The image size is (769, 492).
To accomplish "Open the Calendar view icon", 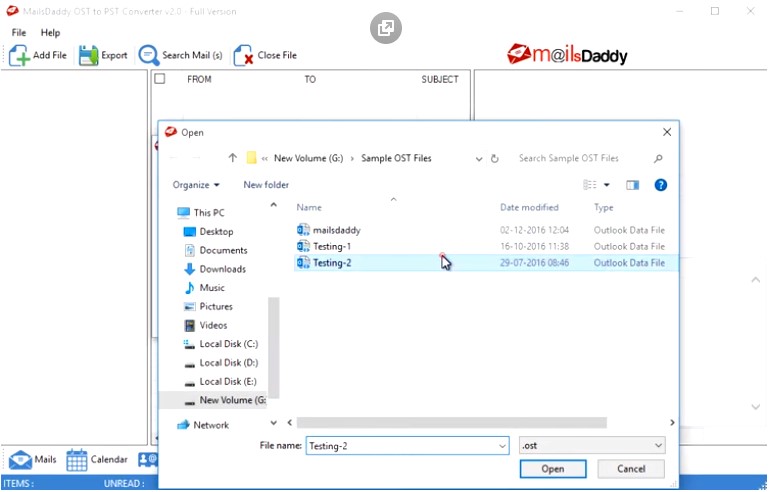I will [x=77, y=460].
